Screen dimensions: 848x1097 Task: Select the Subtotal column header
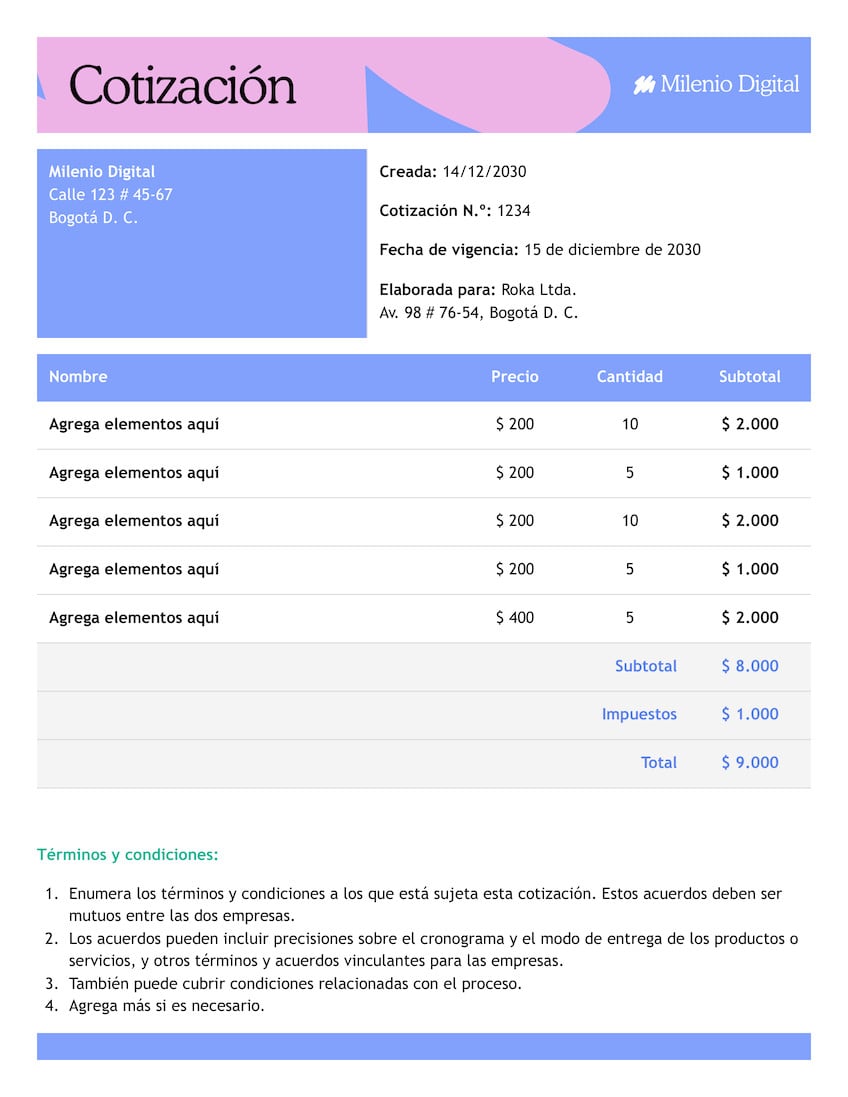click(x=750, y=377)
